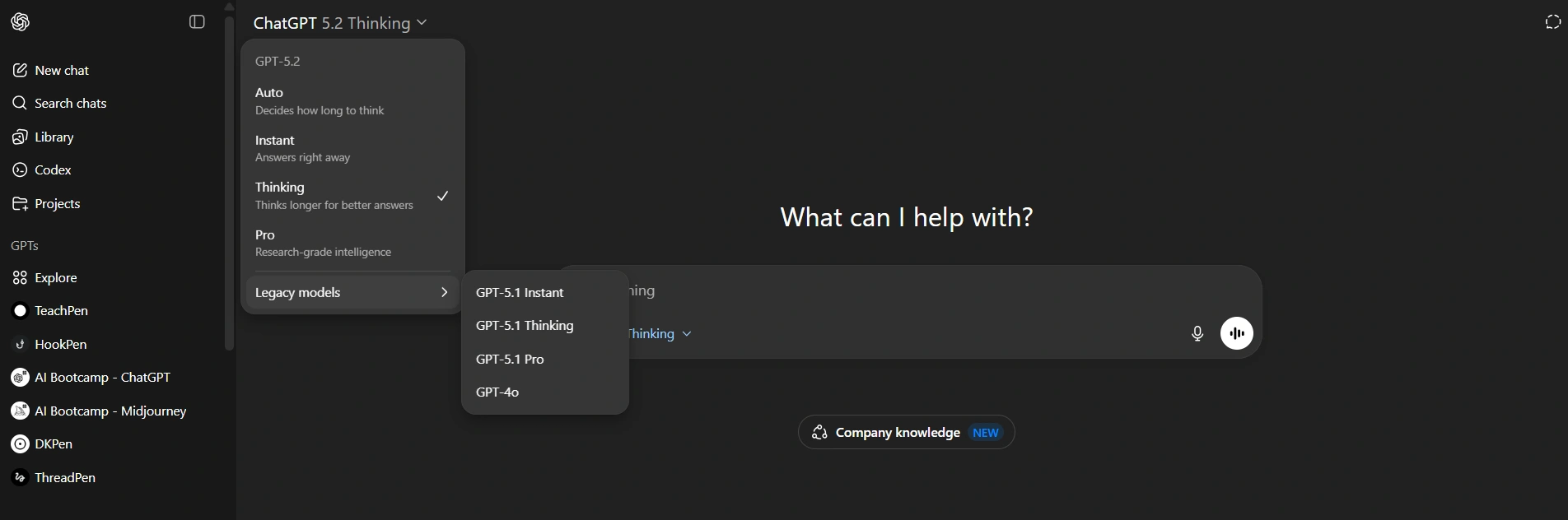Click the Search chats magnifier icon

[x=20, y=103]
